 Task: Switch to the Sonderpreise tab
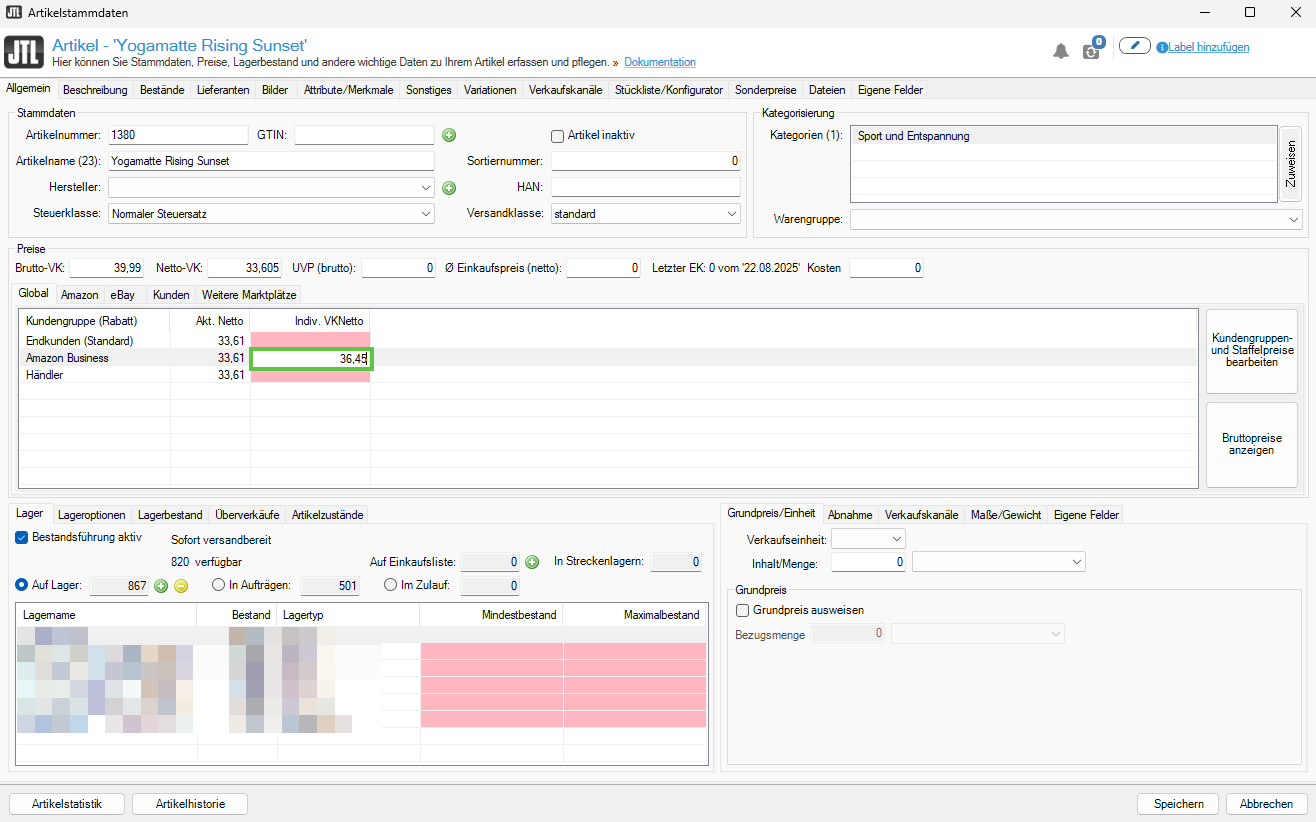pyautogui.click(x=765, y=90)
